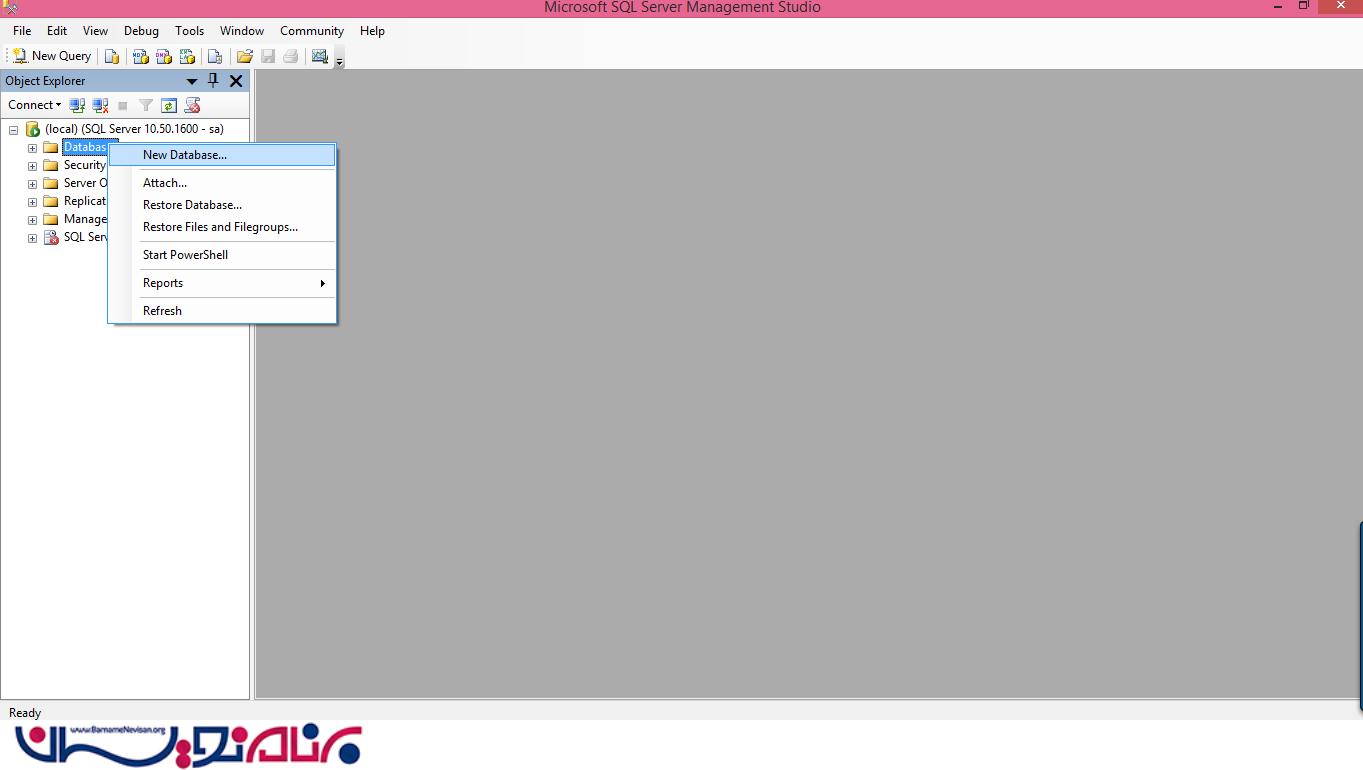This screenshot has width=1363, height=770.
Task: Choose Restore Files and Filegroups...
Action: [x=222, y=227]
